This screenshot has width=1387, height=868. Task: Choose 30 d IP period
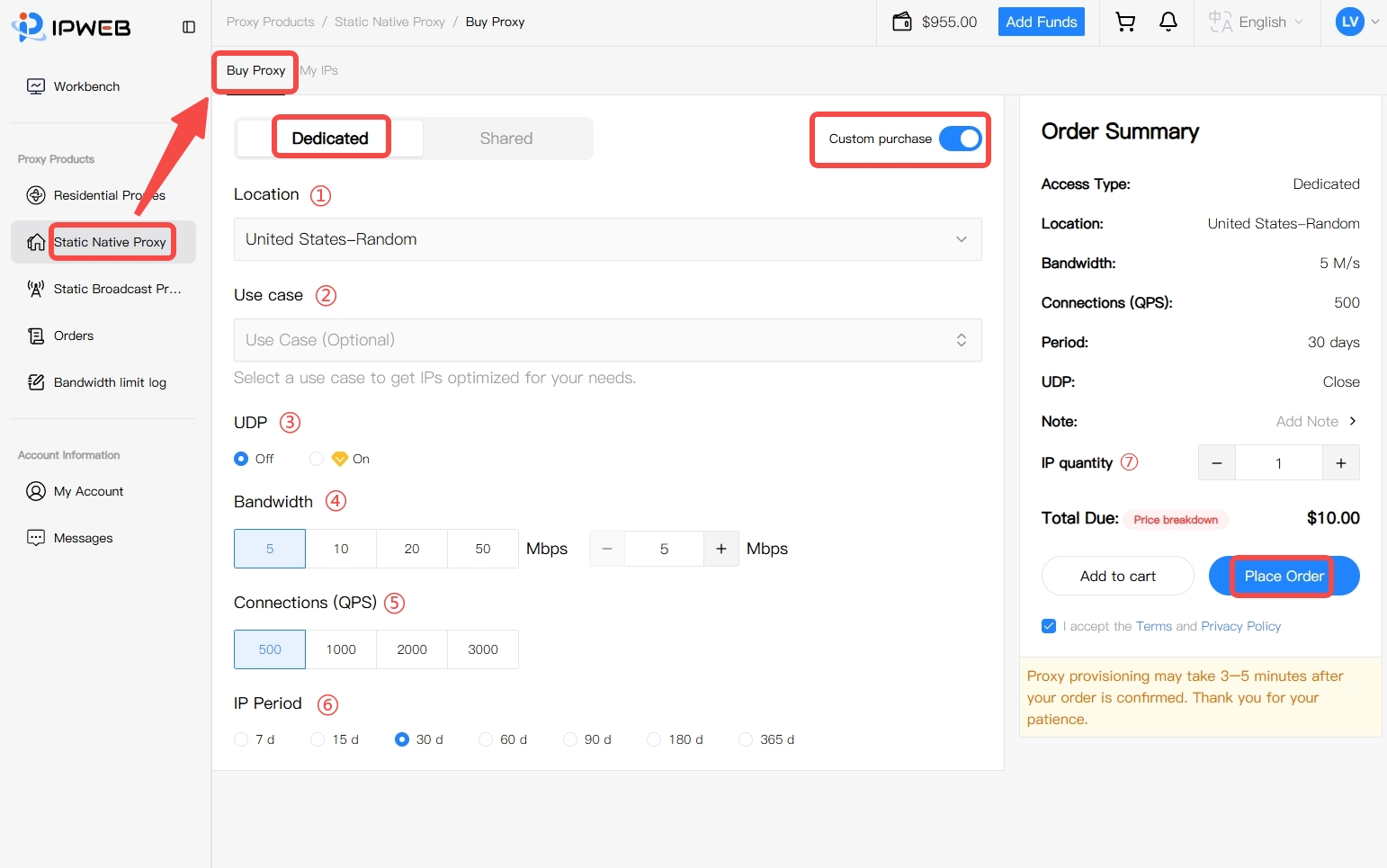click(402, 739)
